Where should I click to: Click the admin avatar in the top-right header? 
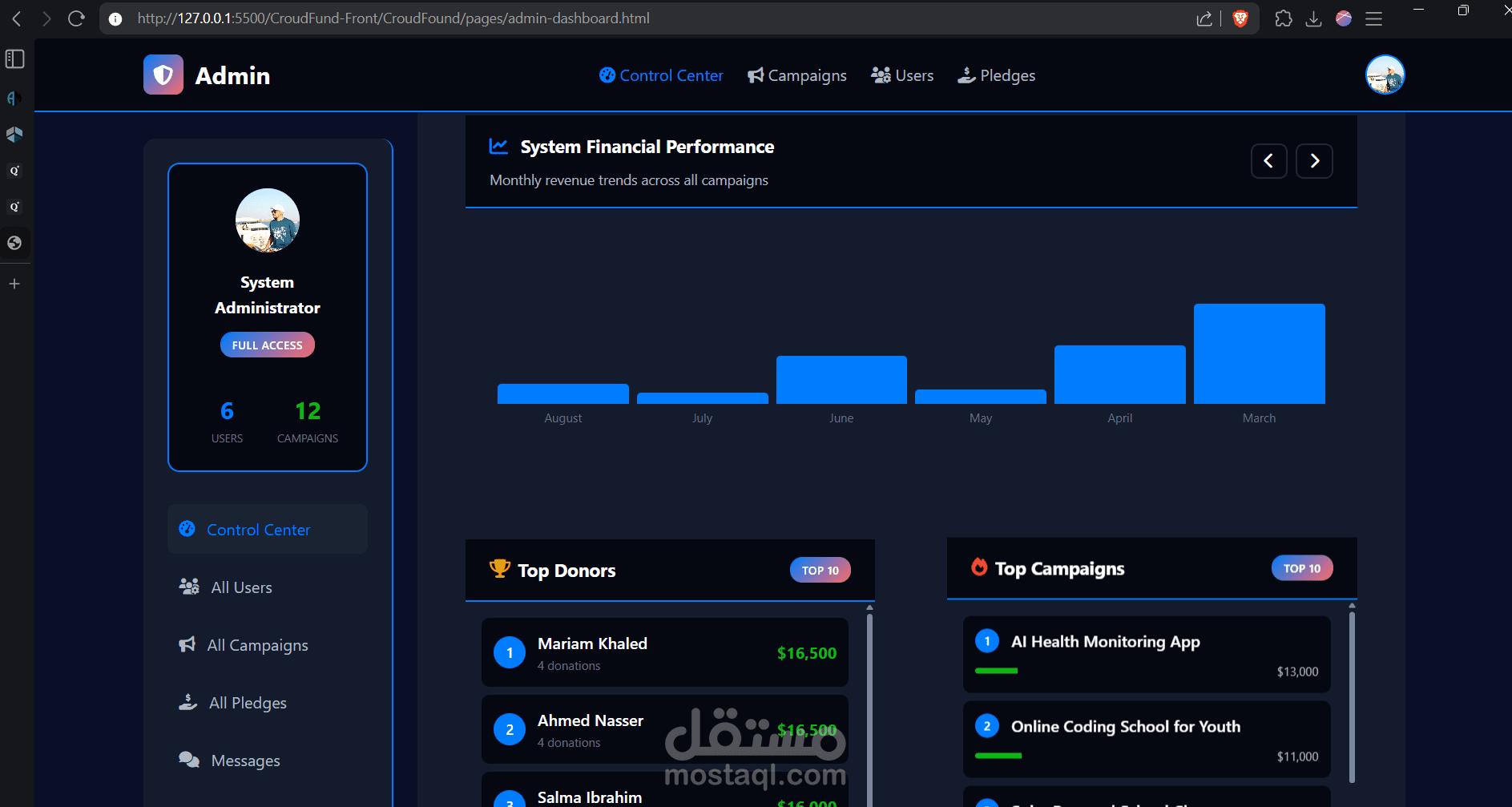pyautogui.click(x=1385, y=75)
